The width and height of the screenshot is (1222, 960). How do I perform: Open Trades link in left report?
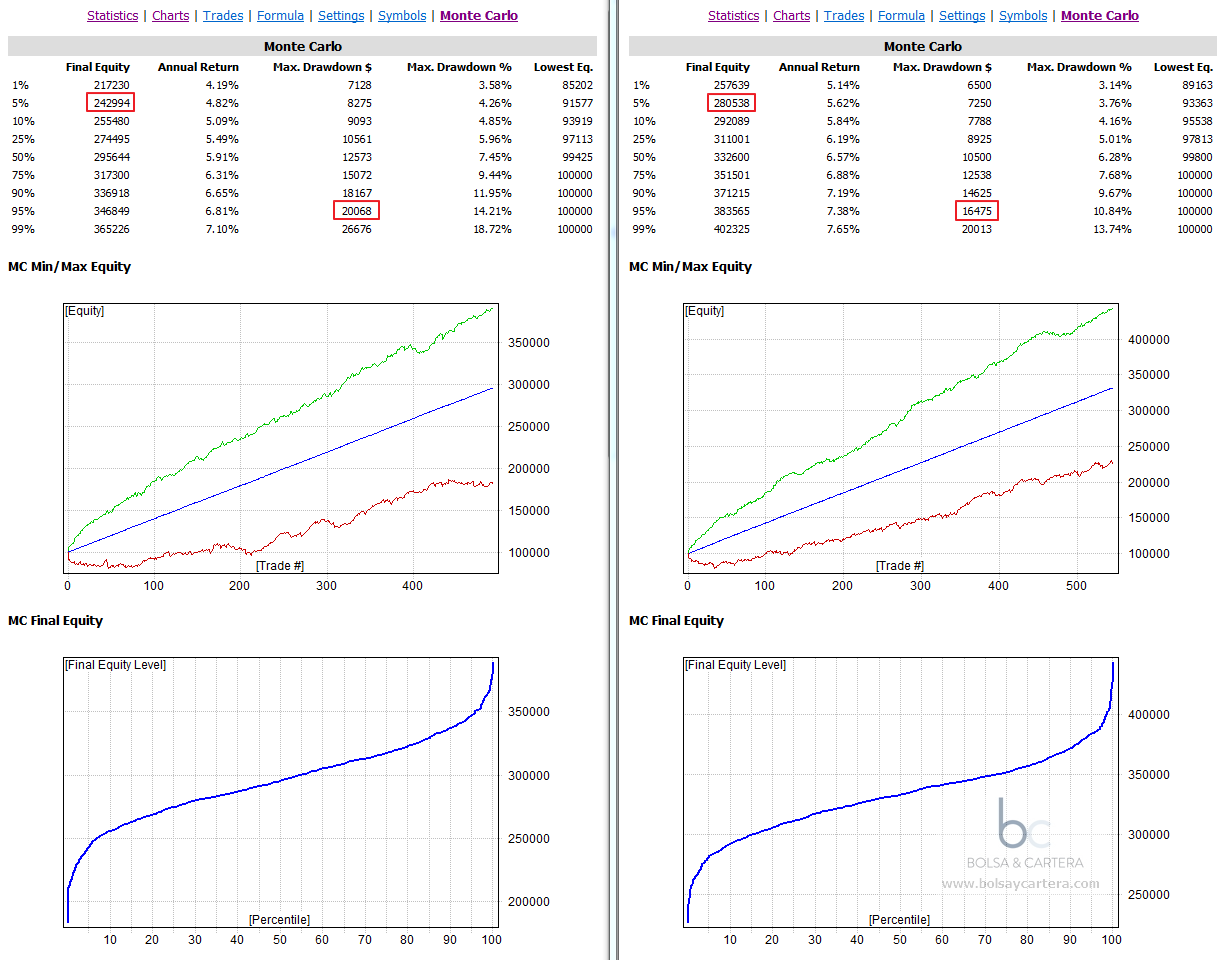(223, 16)
